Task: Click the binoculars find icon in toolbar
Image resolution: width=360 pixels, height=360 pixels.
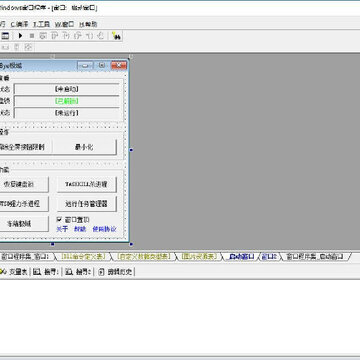Action: (116, 36)
